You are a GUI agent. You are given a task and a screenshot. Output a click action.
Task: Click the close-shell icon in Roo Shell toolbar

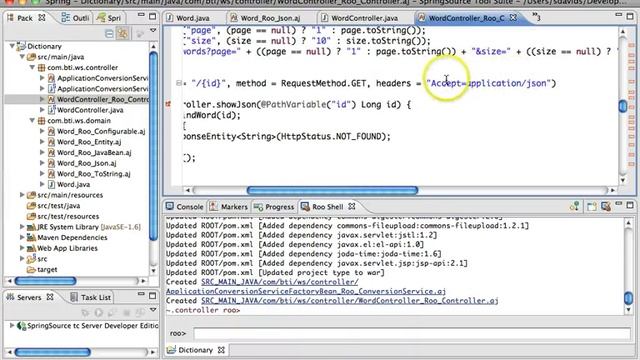(606, 206)
